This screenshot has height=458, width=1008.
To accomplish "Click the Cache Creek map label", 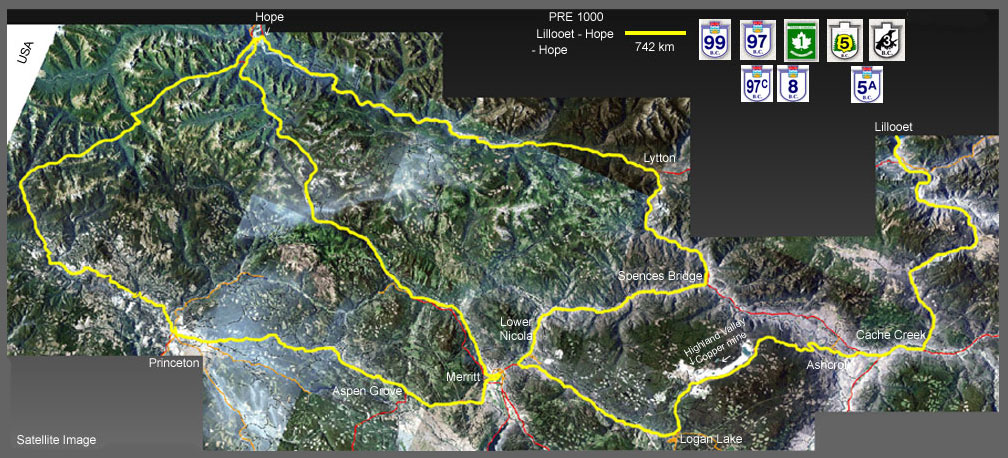I will pyautogui.click(x=890, y=334).
